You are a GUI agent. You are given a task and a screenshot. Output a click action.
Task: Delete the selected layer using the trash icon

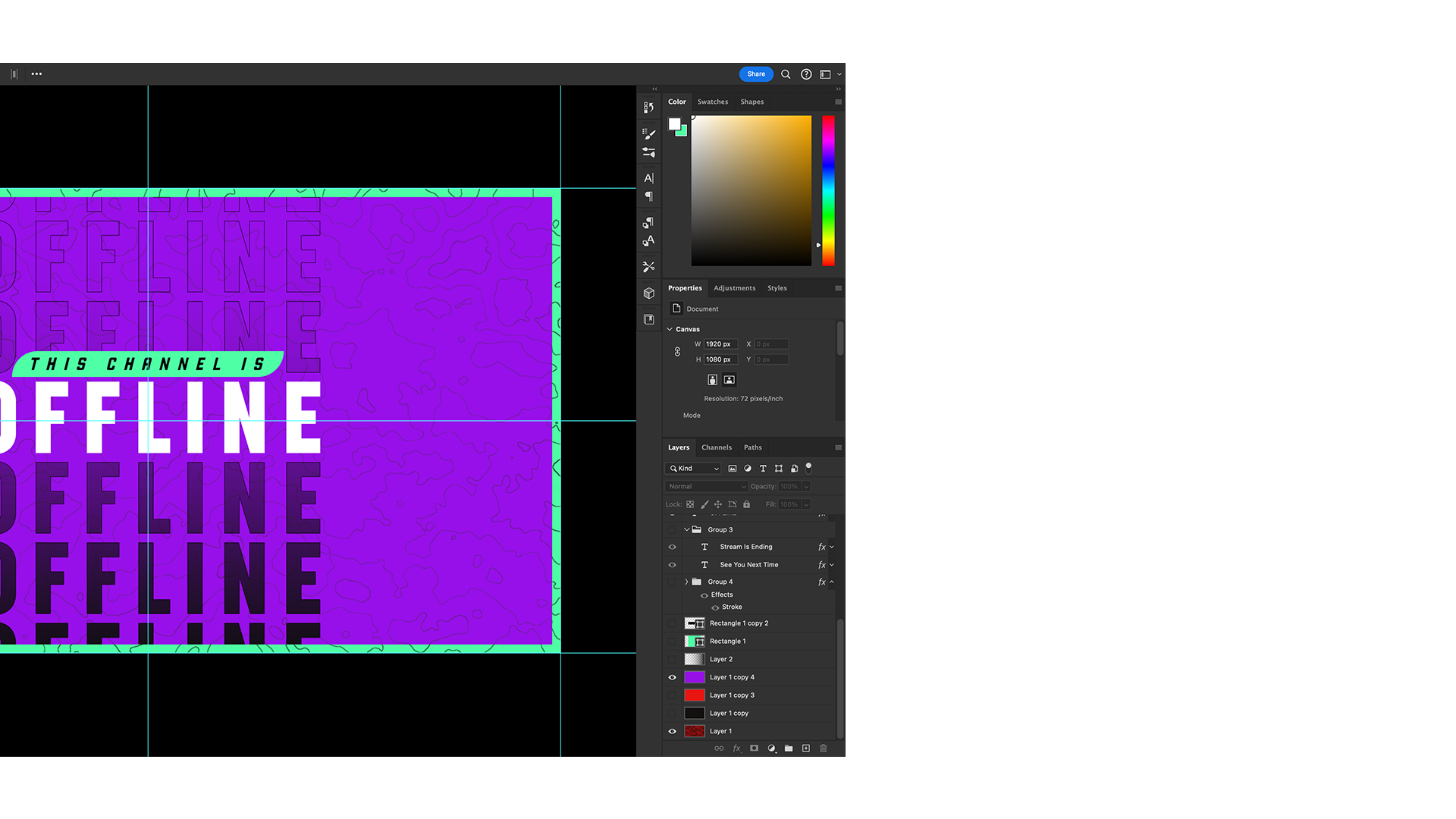pos(824,748)
